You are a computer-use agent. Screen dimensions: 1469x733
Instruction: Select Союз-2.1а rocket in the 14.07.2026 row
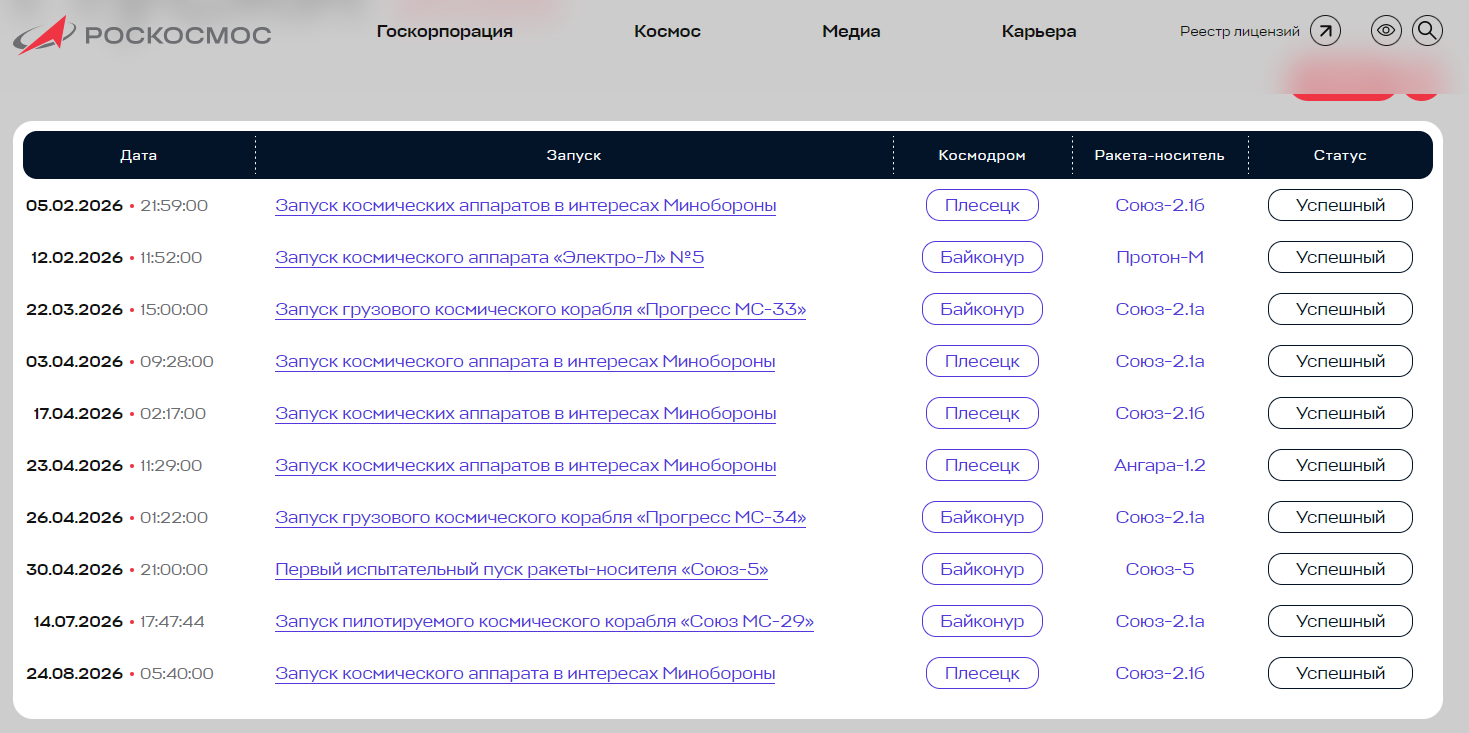[x=1160, y=622]
